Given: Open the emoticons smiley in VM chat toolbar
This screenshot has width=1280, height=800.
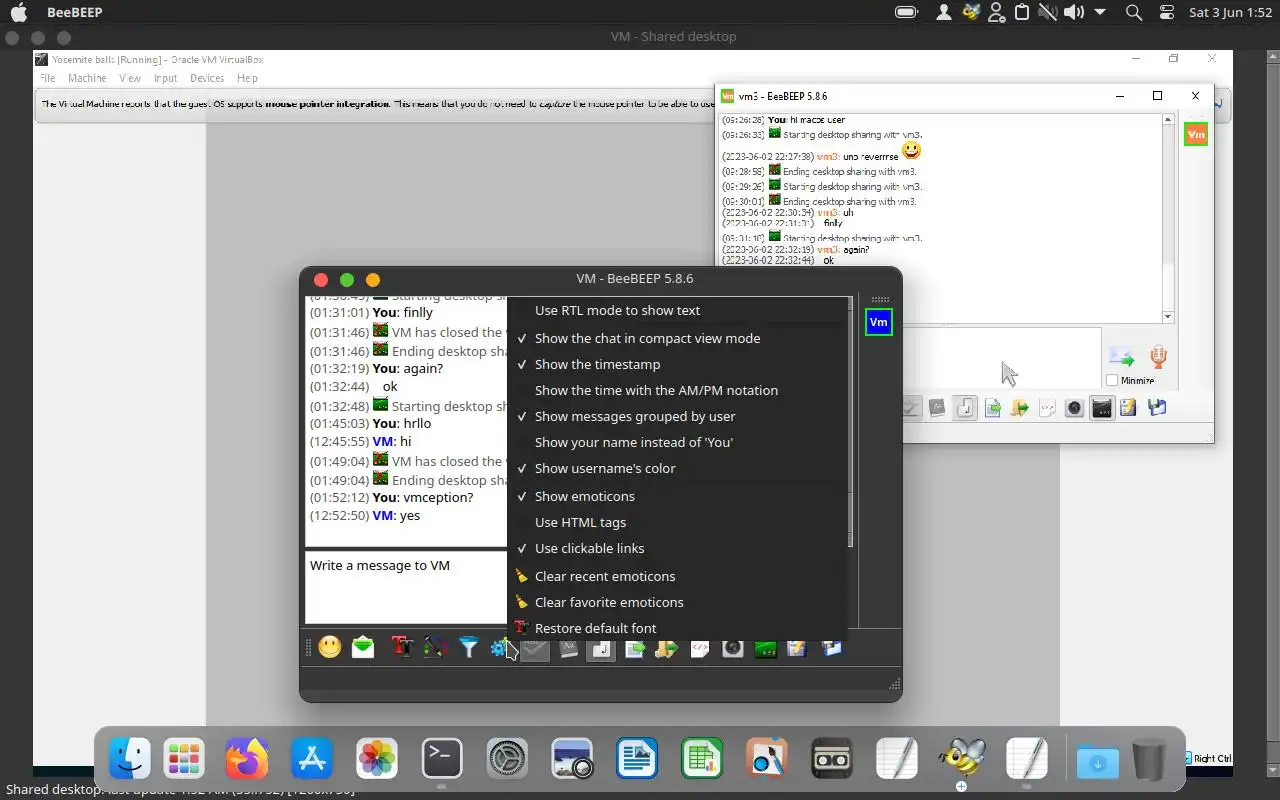Looking at the screenshot, I should (330, 647).
